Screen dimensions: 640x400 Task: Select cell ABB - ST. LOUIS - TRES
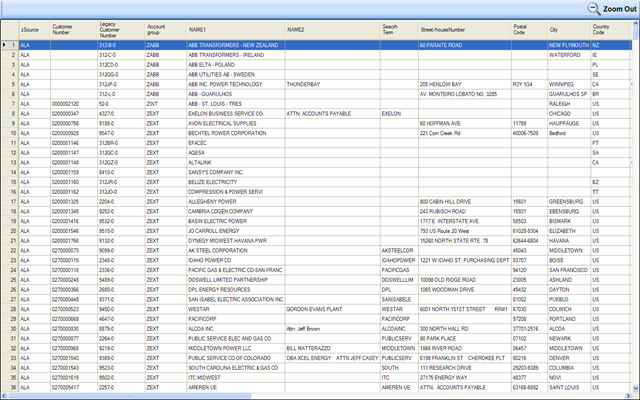pyautogui.click(x=236, y=104)
